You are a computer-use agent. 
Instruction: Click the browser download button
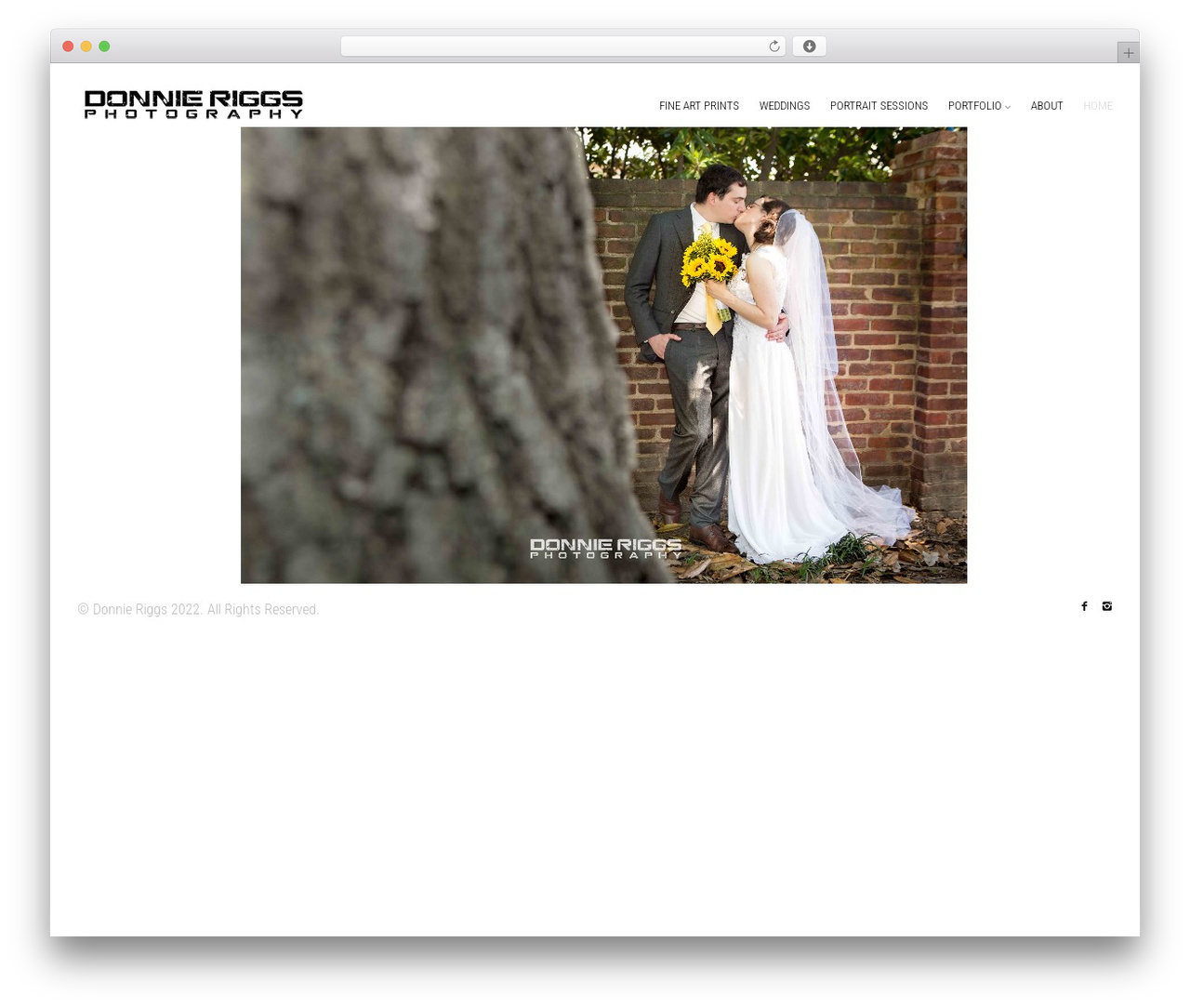point(809,46)
